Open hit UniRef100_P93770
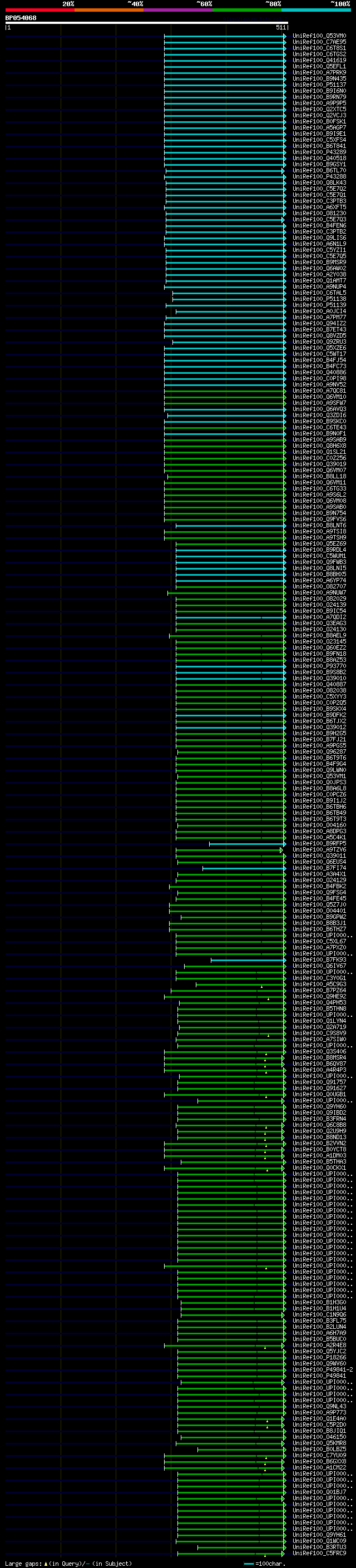The height and width of the screenshot is (1568, 356). 319,665
